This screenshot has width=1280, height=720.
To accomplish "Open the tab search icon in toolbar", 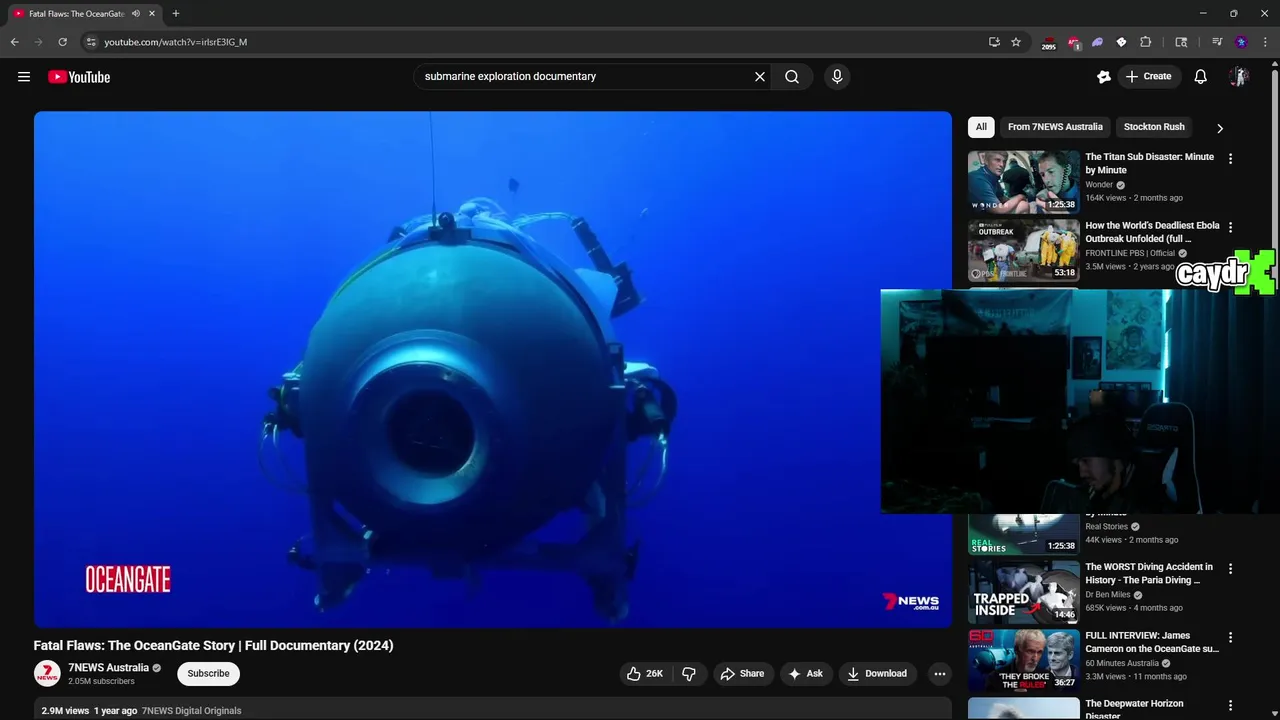I will coord(1181,42).
